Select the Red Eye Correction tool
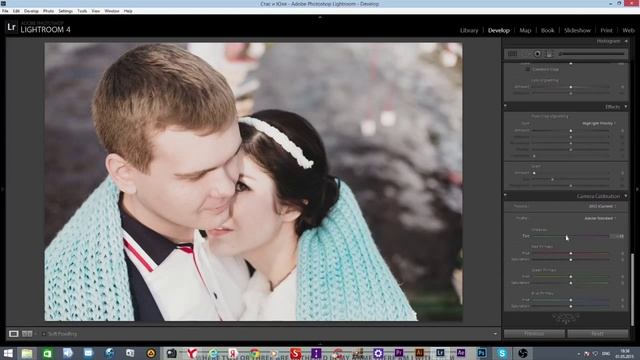Viewport: 640px width, 360px height. pos(538,54)
